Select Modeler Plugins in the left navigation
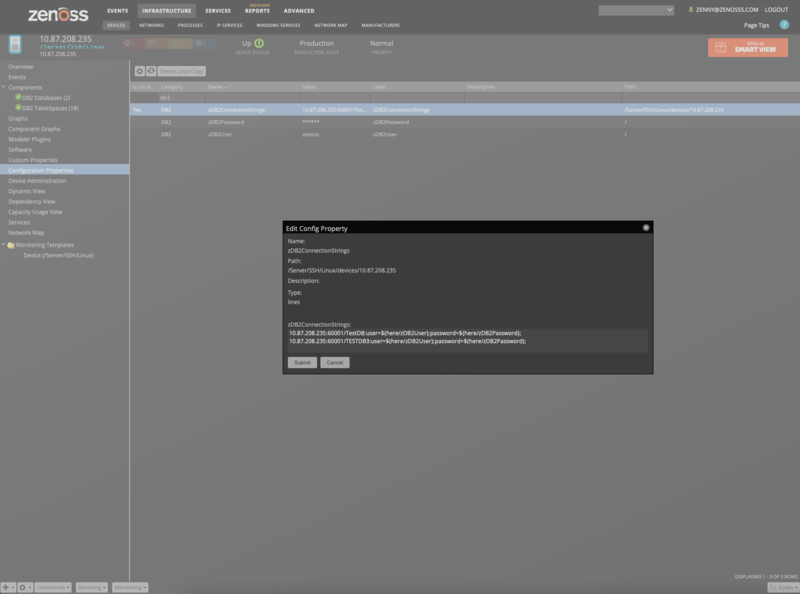This screenshot has width=800, height=594. coord(30,139)
